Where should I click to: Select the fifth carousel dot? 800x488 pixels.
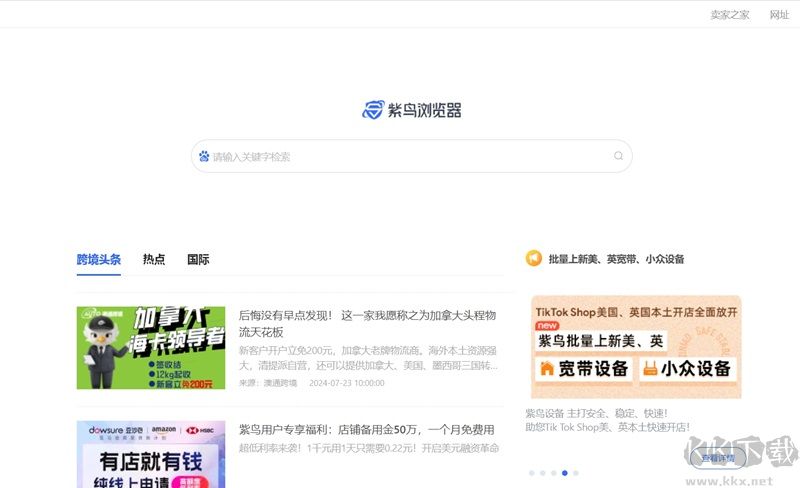point(576,473)
